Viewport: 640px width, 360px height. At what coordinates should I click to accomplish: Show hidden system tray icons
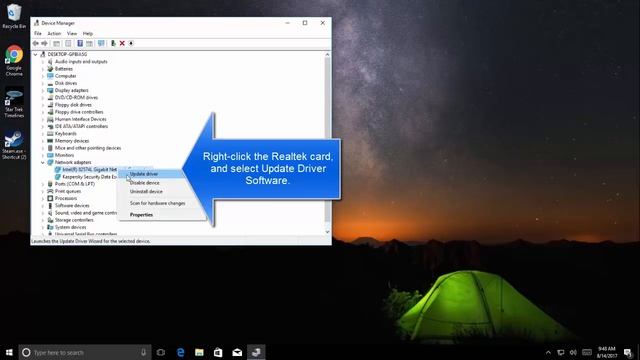tap(548, 352)
